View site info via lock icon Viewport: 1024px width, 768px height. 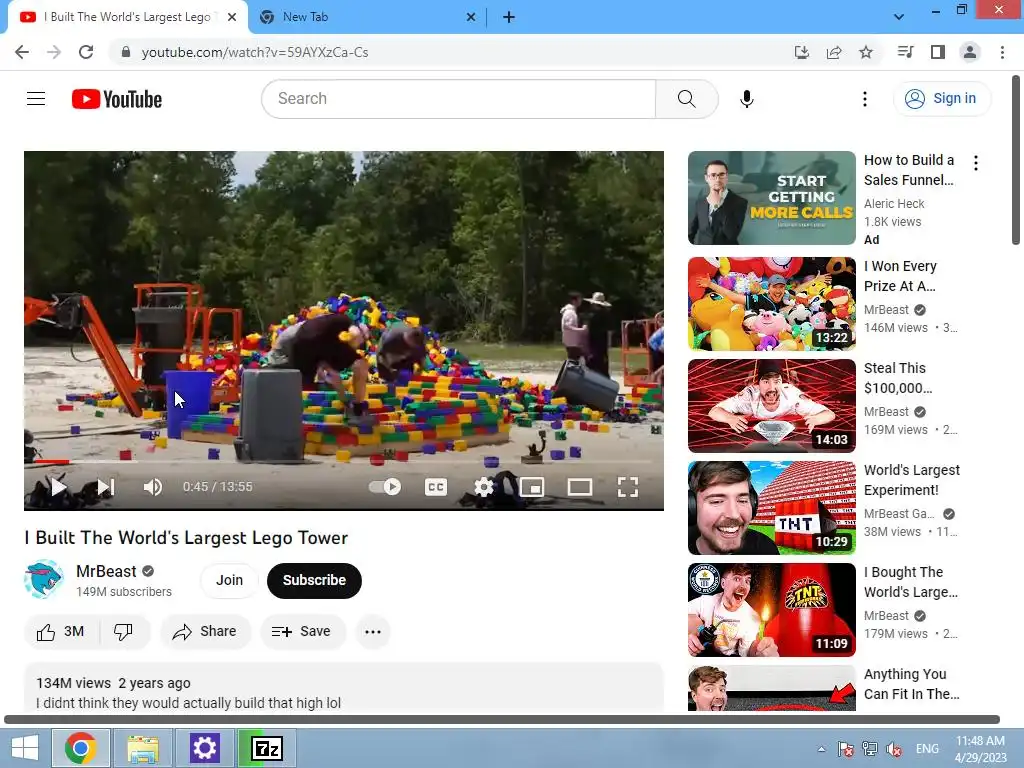pos(126,52)
